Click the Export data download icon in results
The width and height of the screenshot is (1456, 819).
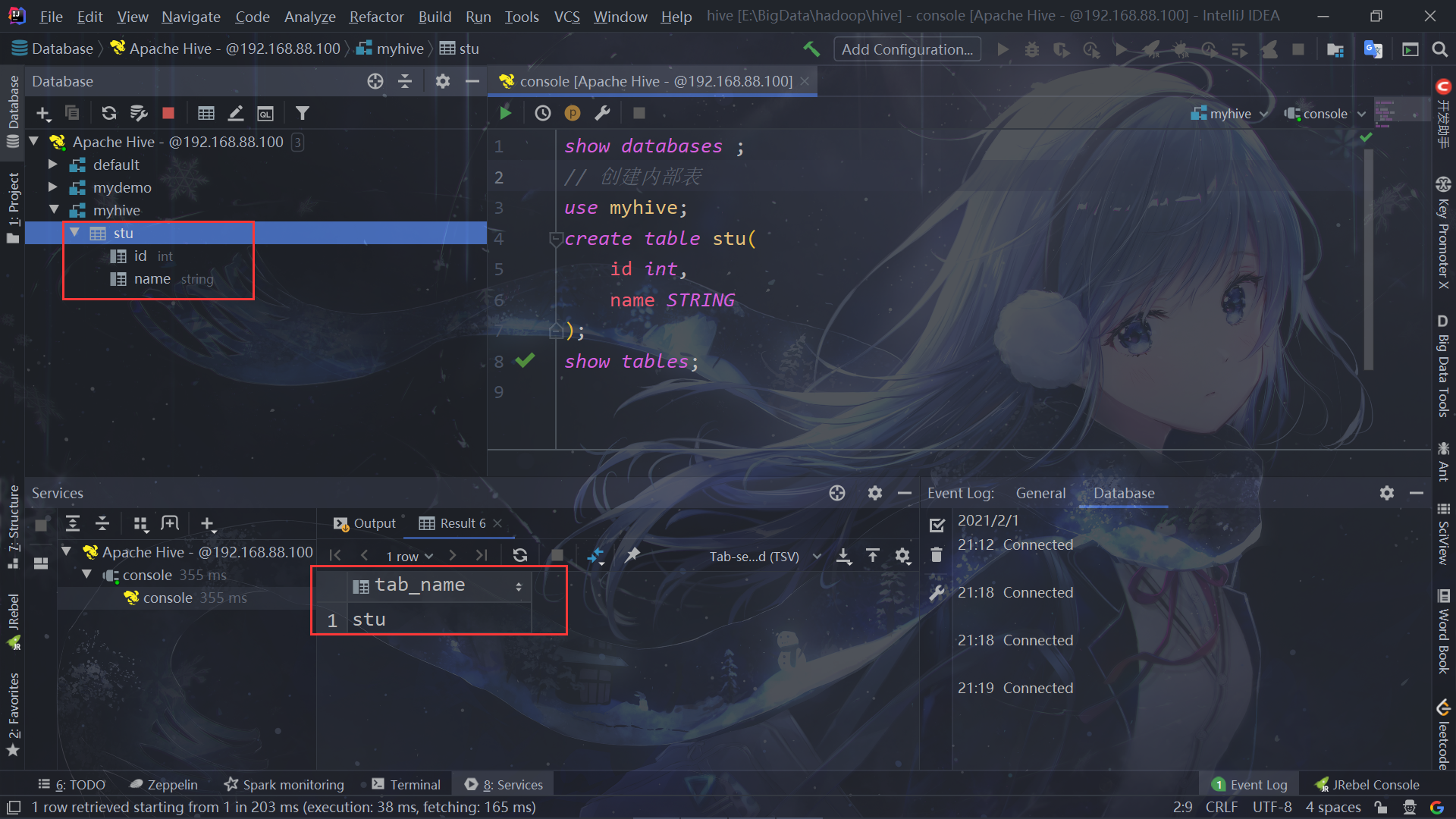tap(843, 556)
